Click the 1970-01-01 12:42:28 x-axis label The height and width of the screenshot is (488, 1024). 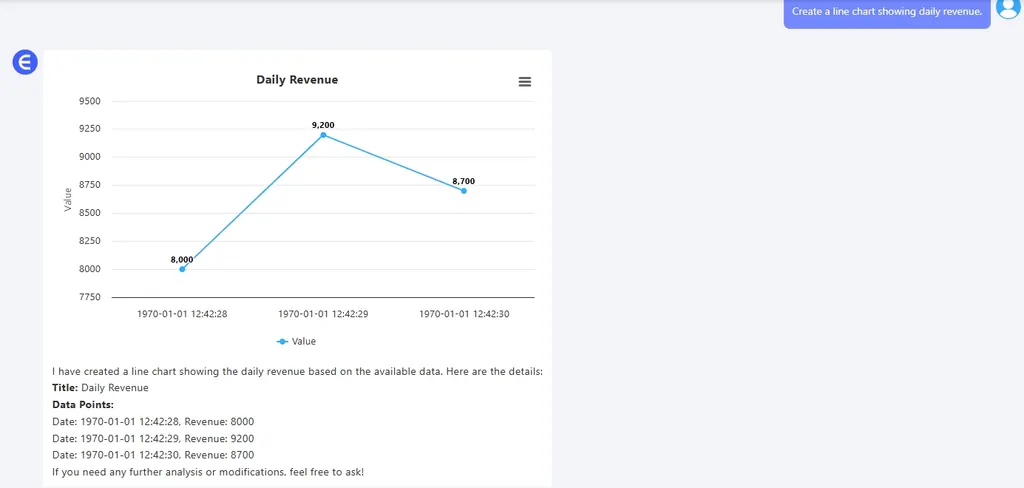[x=182, y=314]
